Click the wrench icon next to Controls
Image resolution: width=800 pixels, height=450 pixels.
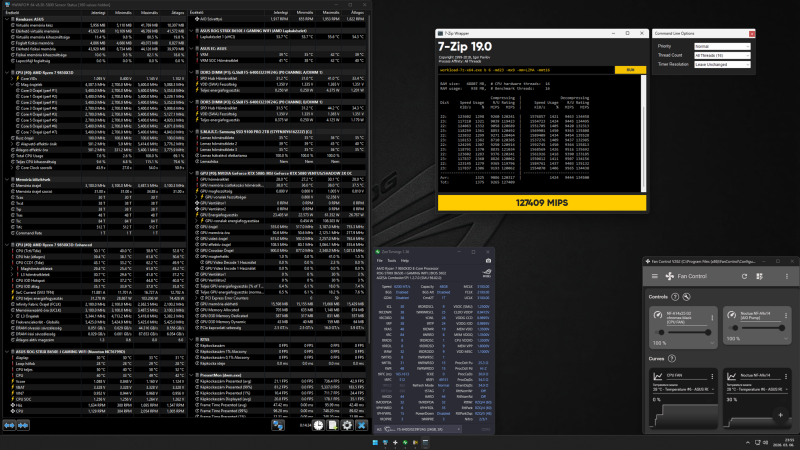coord(686,296)
